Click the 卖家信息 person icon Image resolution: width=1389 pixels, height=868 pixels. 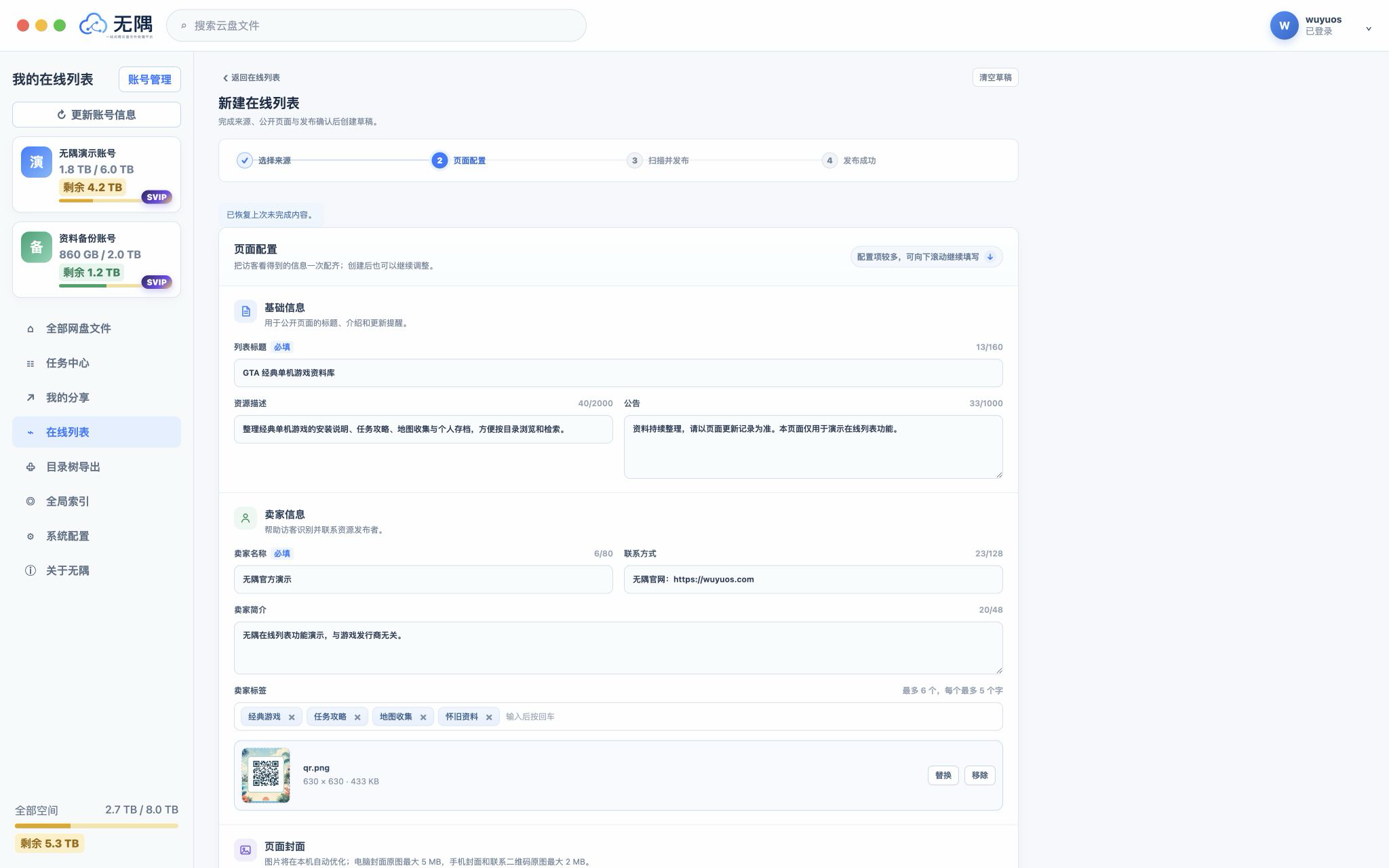246,518
